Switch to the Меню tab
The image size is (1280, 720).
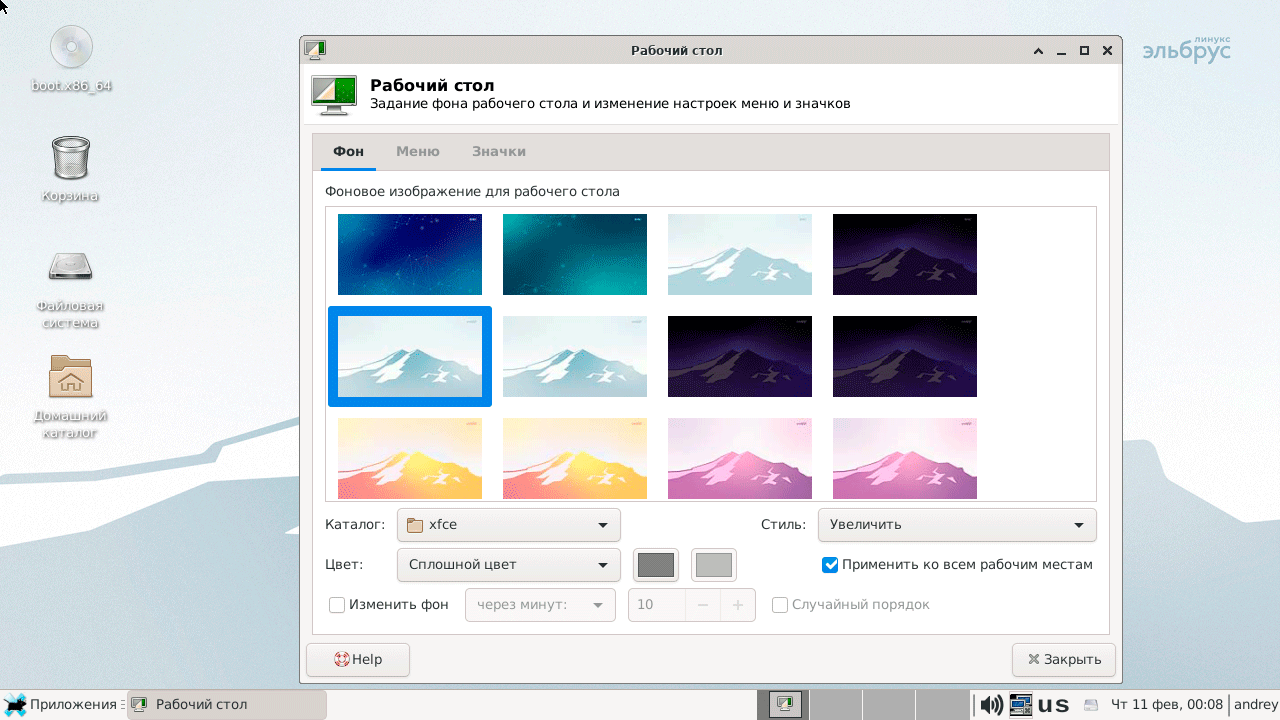tap(417, 152)
